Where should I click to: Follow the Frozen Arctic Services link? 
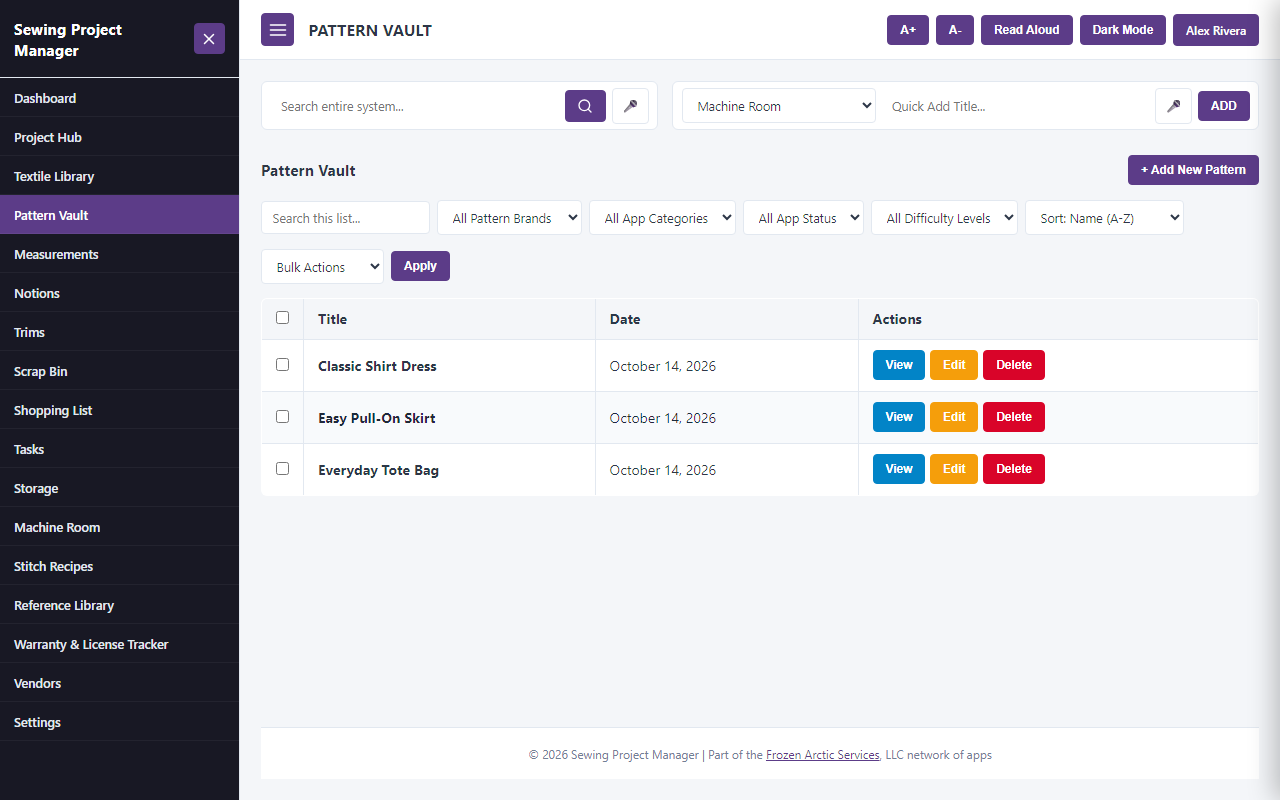pos(823,755)
